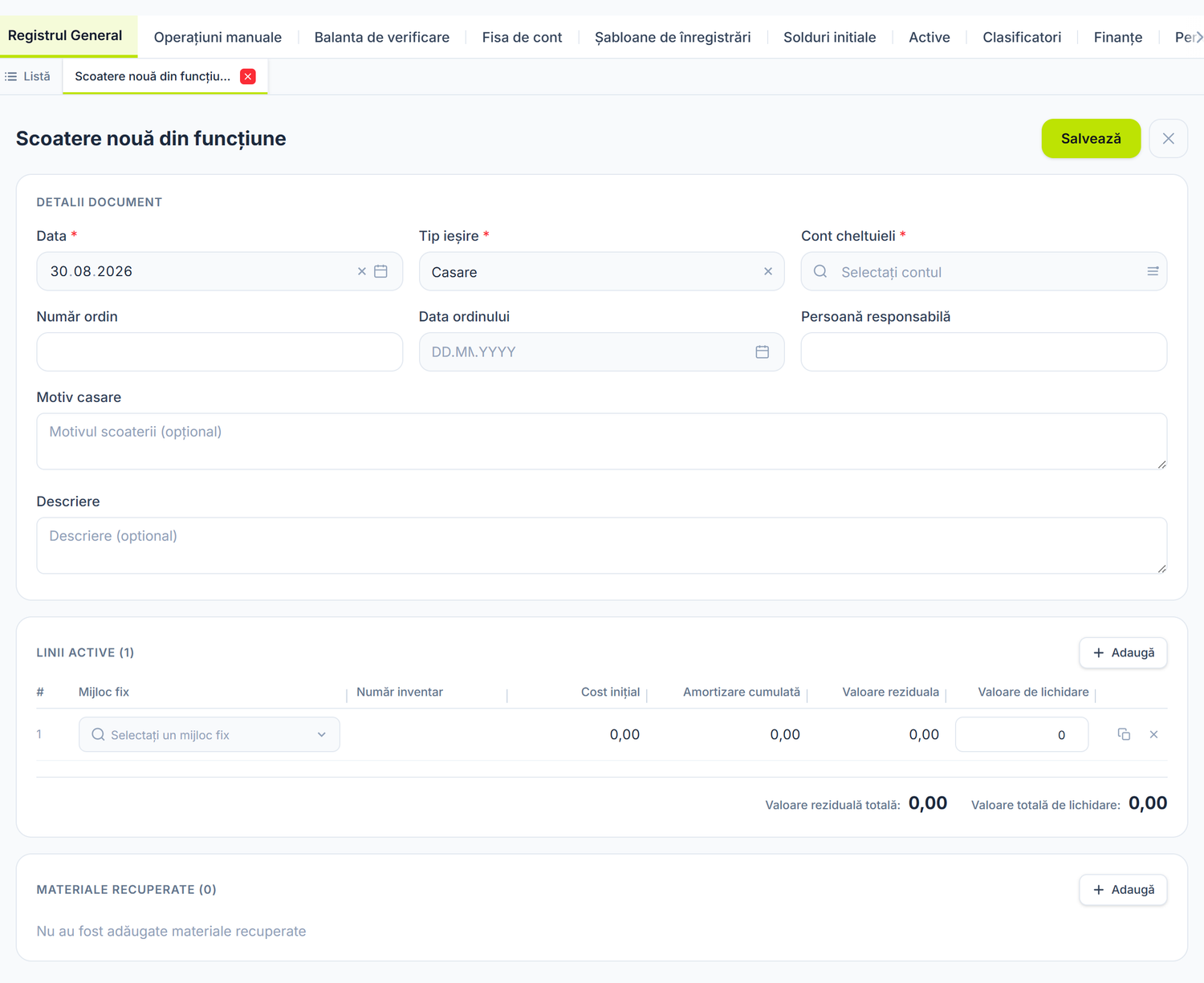Focus the Data ordinului date field
The image size is (1204, 983).
(602, 351)
